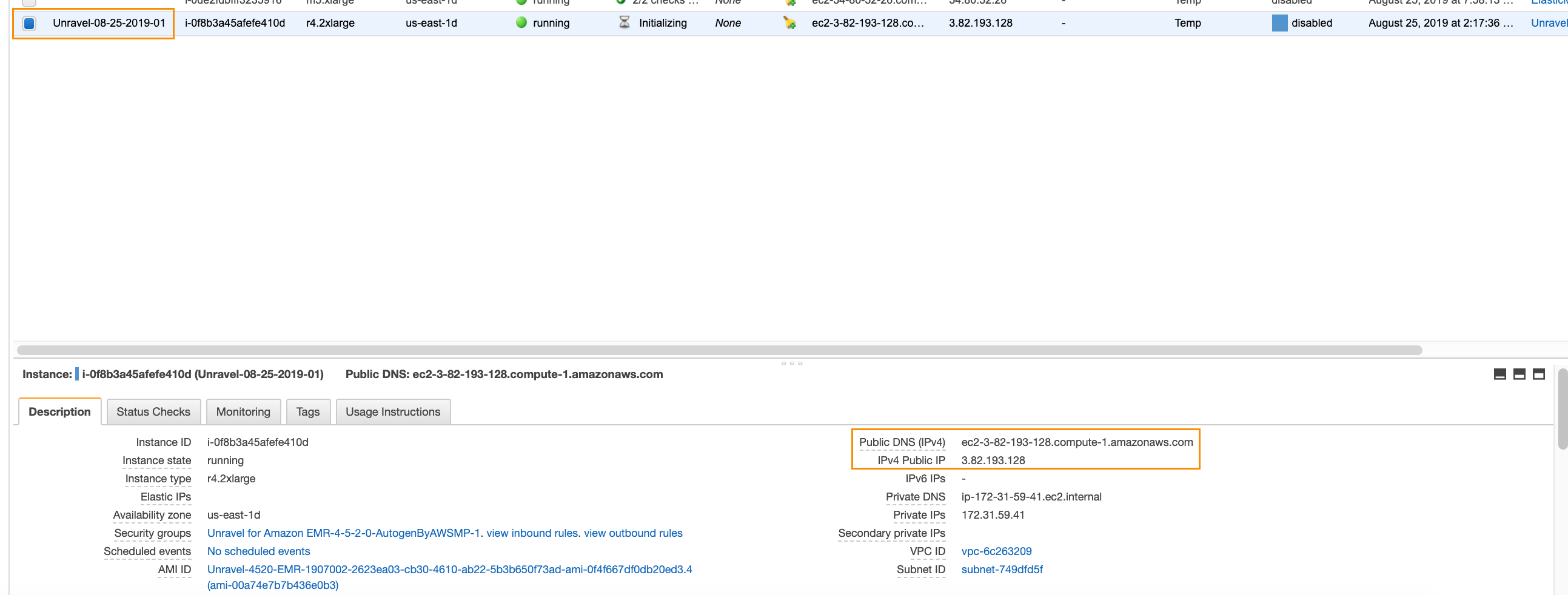Switch to the Status Checks tab
Image resolution: width=1568 pixels, height=595 pixels.
click(153, 412)
